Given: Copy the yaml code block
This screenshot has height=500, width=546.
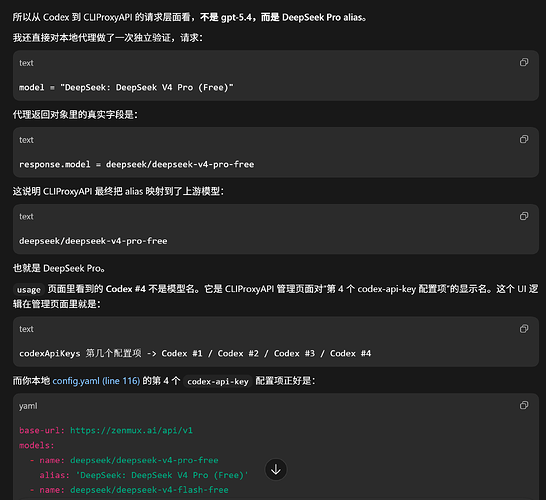Looking at the screenshot, I should point(524,405).
